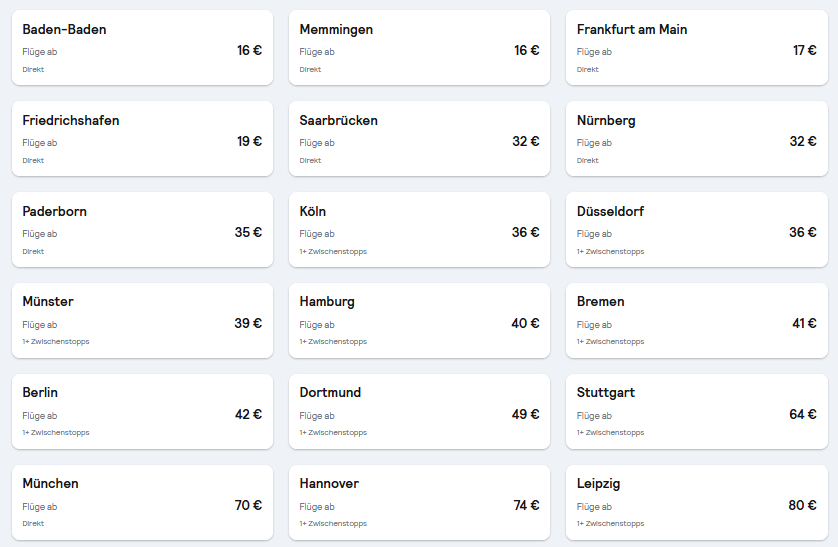
Task: Open Friedrichshafen flights from 19 €
Action: [x=142, y=139]
